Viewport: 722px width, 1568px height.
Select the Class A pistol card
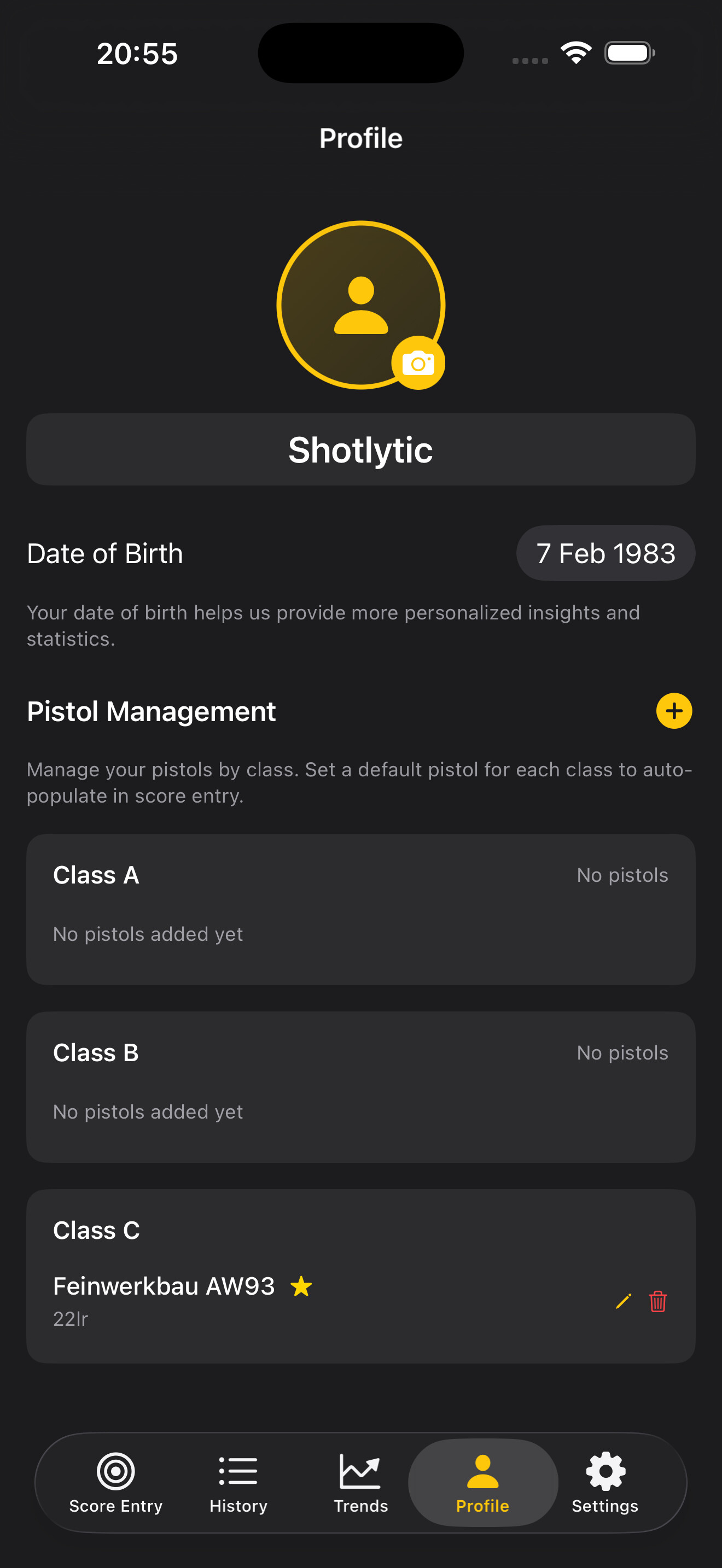pyautogui.click(x=360, y=909)
